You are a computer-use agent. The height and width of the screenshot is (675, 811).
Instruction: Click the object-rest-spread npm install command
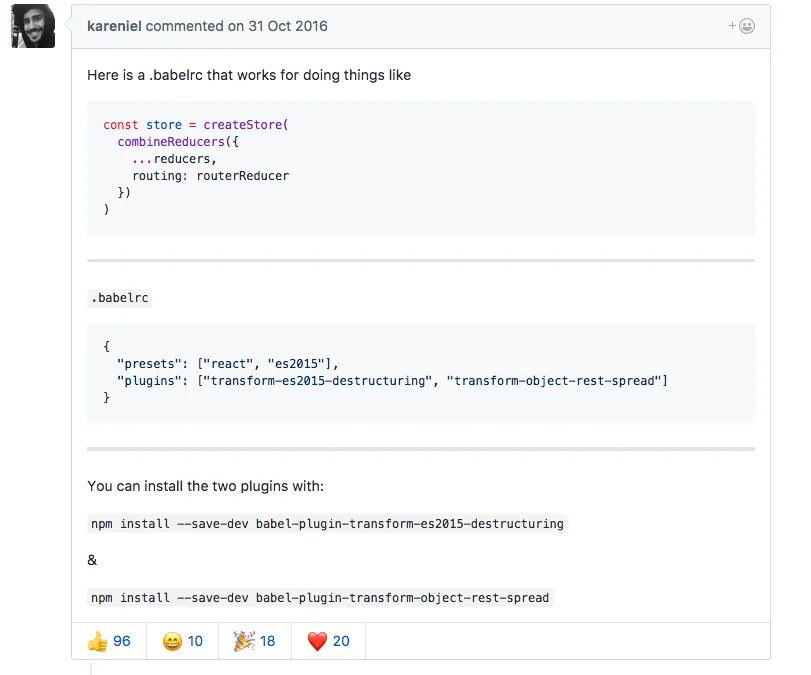click(320, 598)
